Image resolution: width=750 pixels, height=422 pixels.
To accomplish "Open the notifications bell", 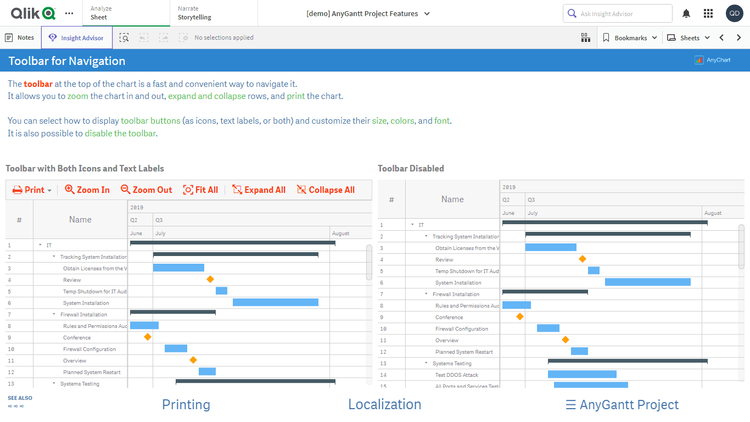I will coord(686,13).
